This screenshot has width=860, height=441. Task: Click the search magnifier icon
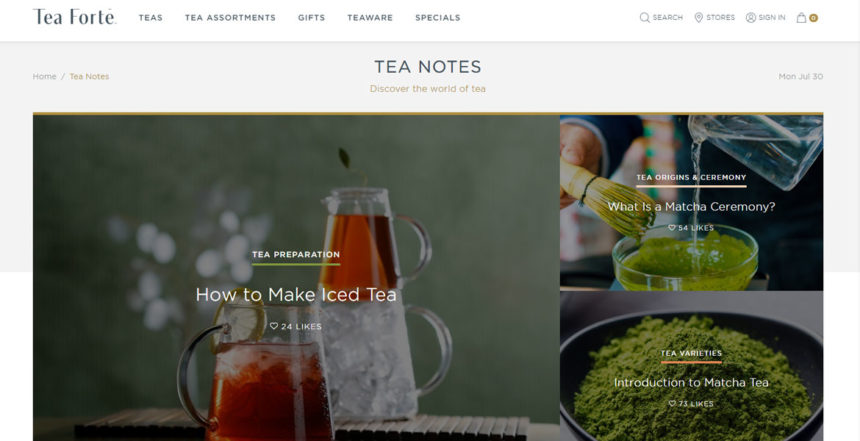pyautogui.click(x=644, y=18)
